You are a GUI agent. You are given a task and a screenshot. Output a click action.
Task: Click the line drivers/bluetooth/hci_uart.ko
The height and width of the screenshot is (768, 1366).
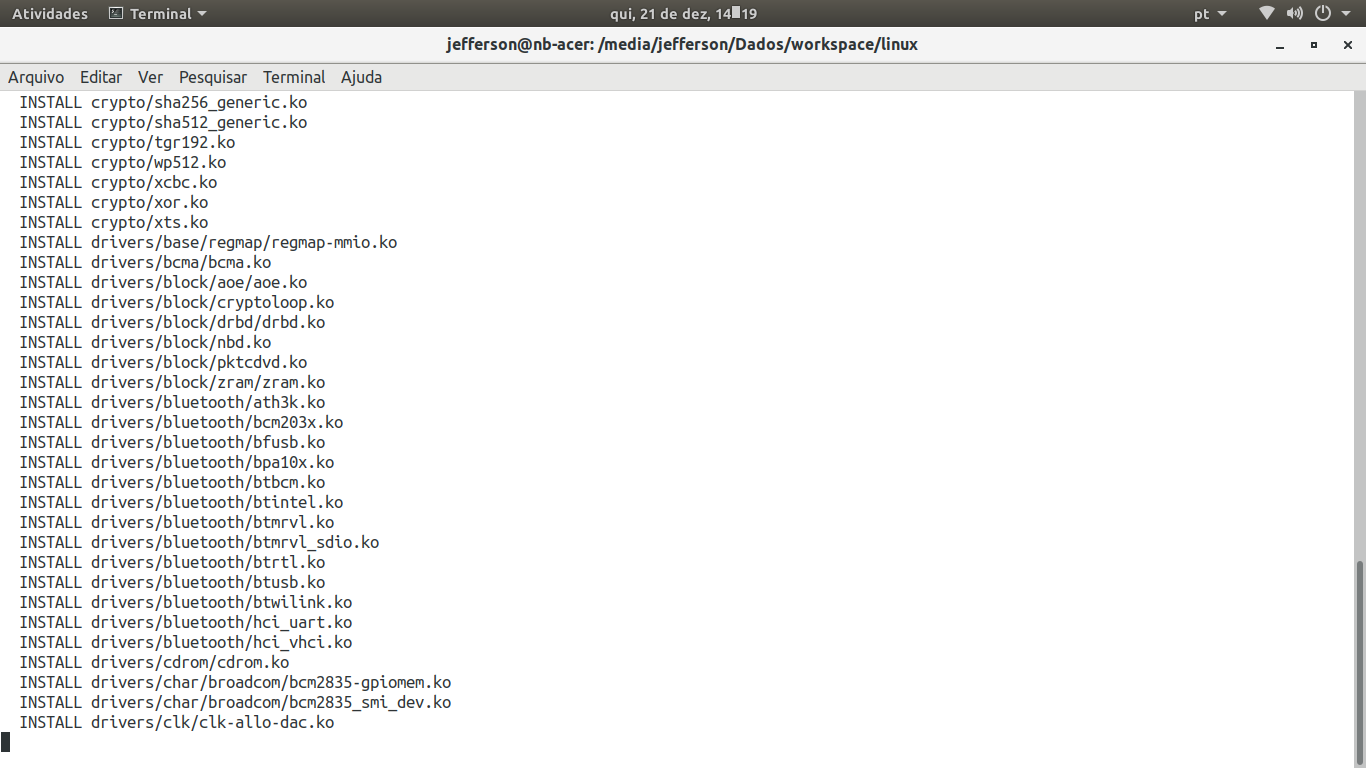point(186,622)
